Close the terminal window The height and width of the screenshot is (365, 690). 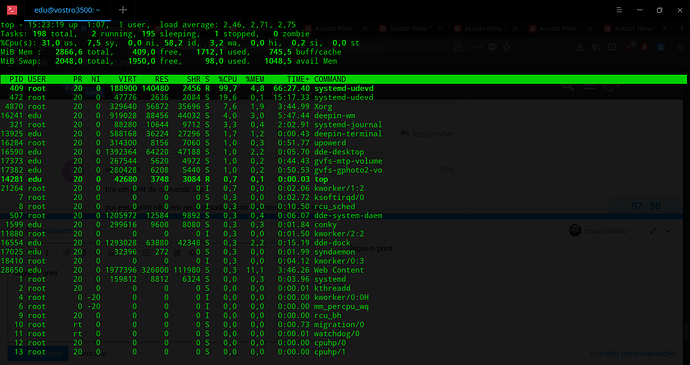click(x=680, y=10)
